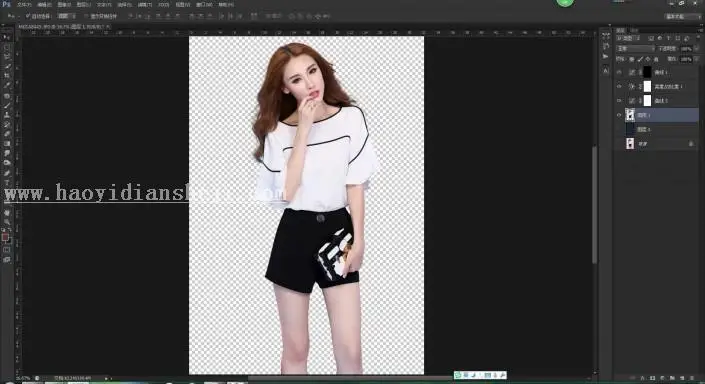Click the foreground color swatch
Image resolution: width=705 pixels, height=384 pixels.
[x=5, y=237]
